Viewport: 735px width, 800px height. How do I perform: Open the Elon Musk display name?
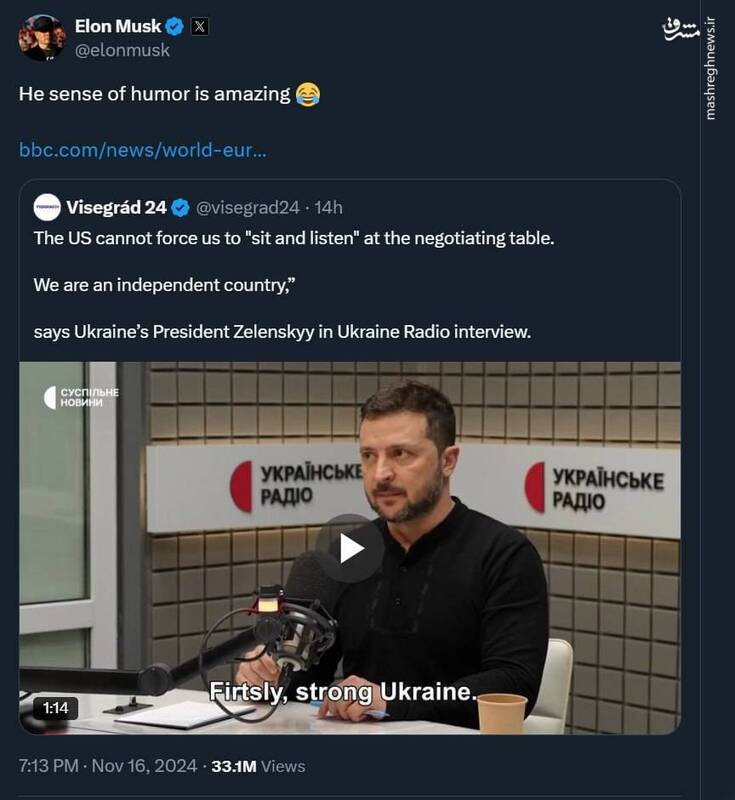coord(117,27)
